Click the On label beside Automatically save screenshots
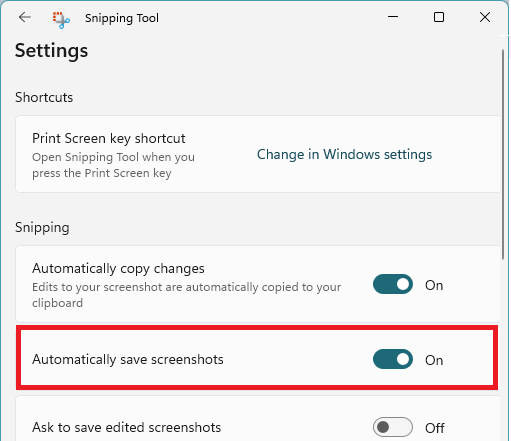This screenshot has width=511, height=441. tap(434, 360)
